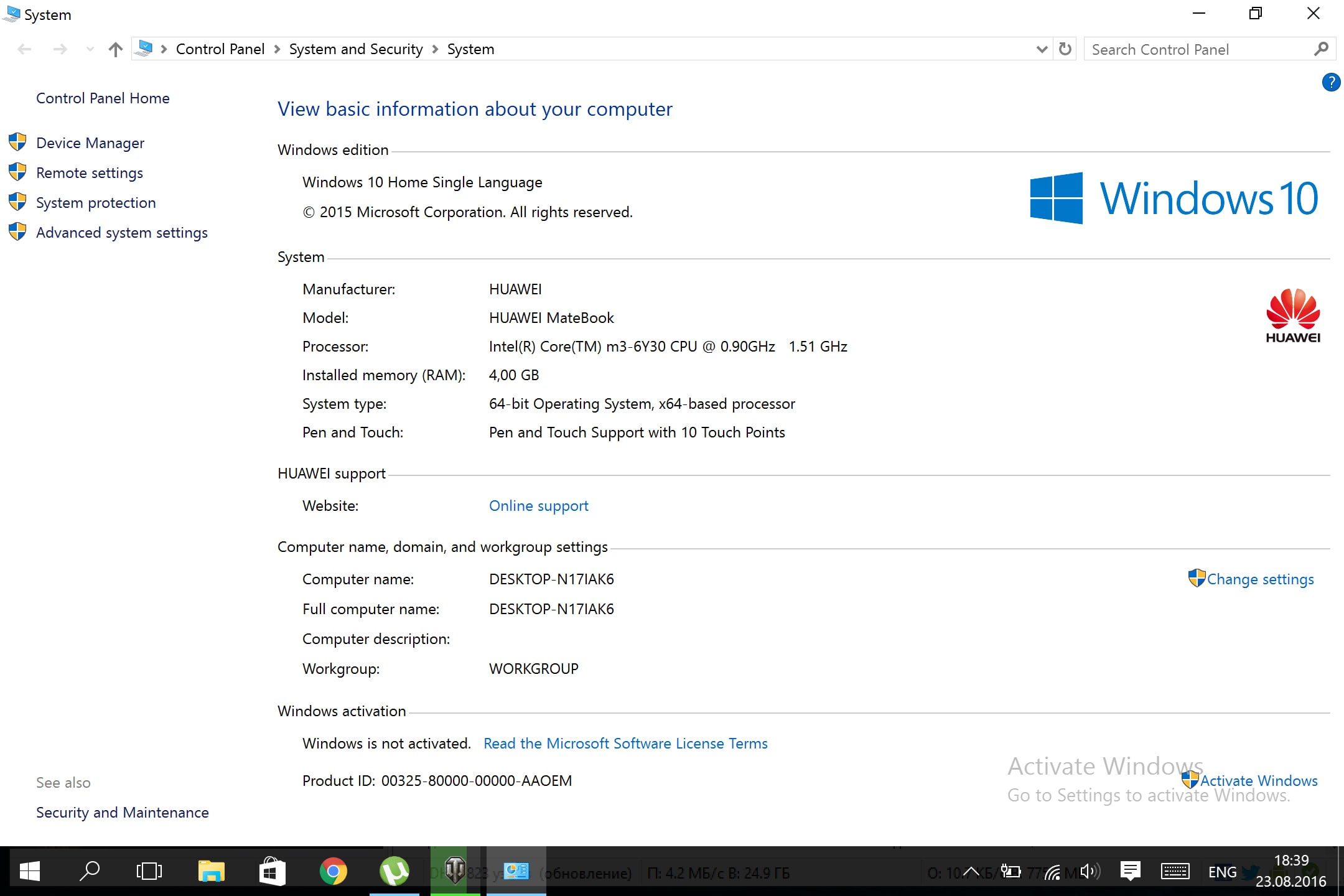Click ENG language indicator
The image size is (1344, 896).
(1222, 872)
